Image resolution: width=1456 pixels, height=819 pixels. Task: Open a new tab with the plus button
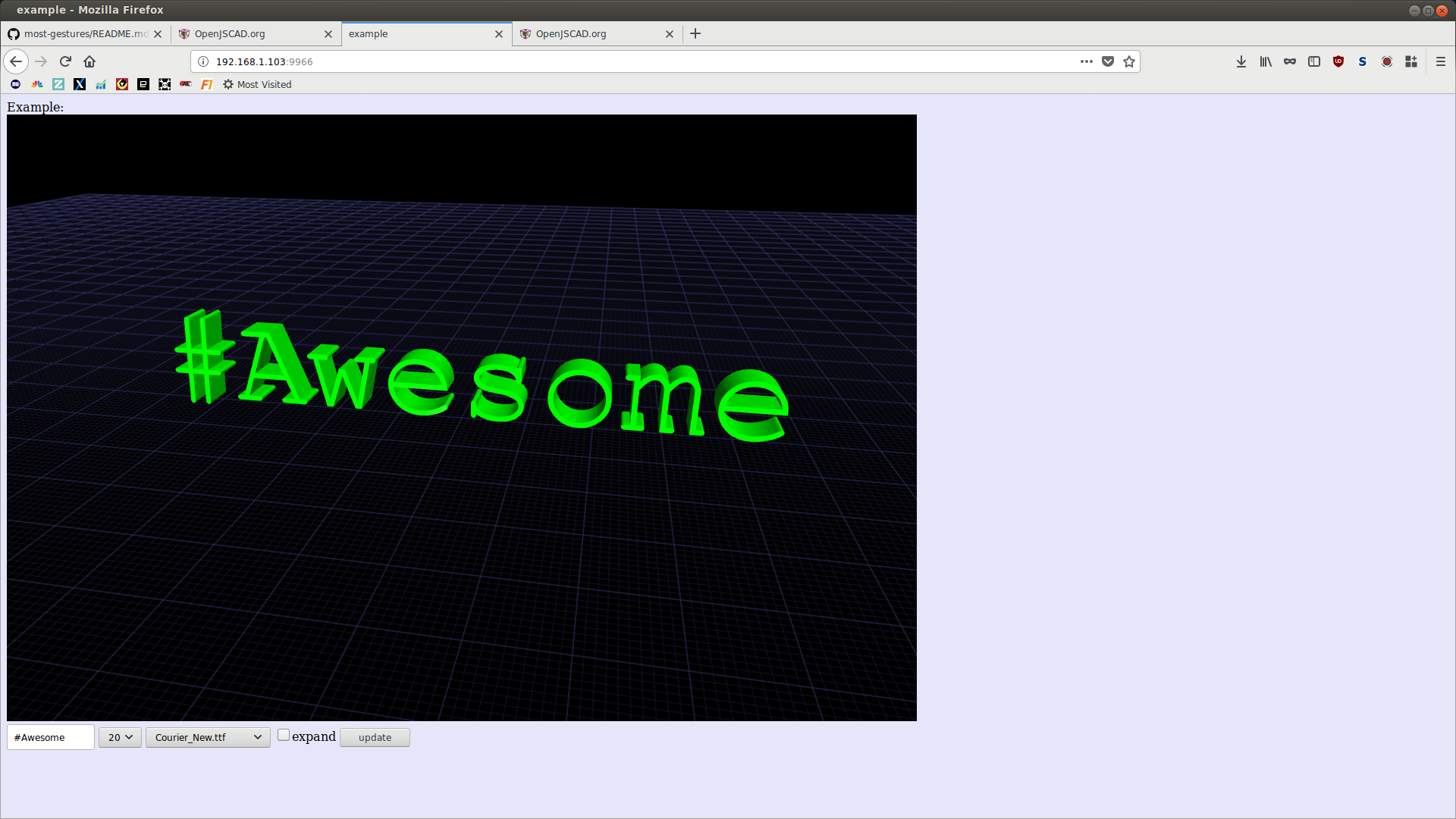click(x=695, y=33)
